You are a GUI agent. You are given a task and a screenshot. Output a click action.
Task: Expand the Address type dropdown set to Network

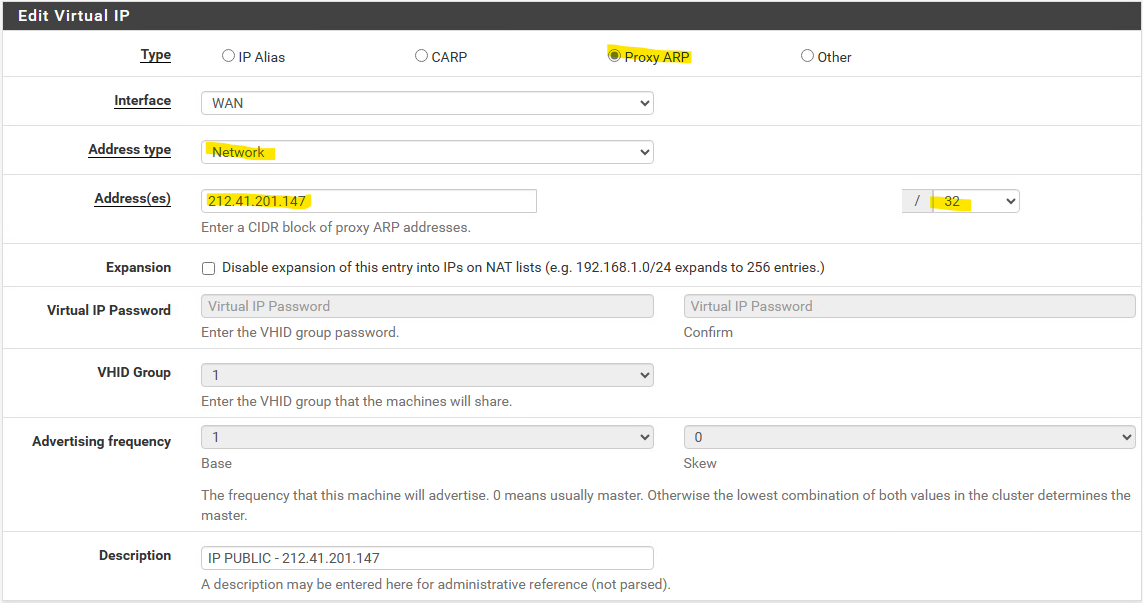(x=427, y=152)
